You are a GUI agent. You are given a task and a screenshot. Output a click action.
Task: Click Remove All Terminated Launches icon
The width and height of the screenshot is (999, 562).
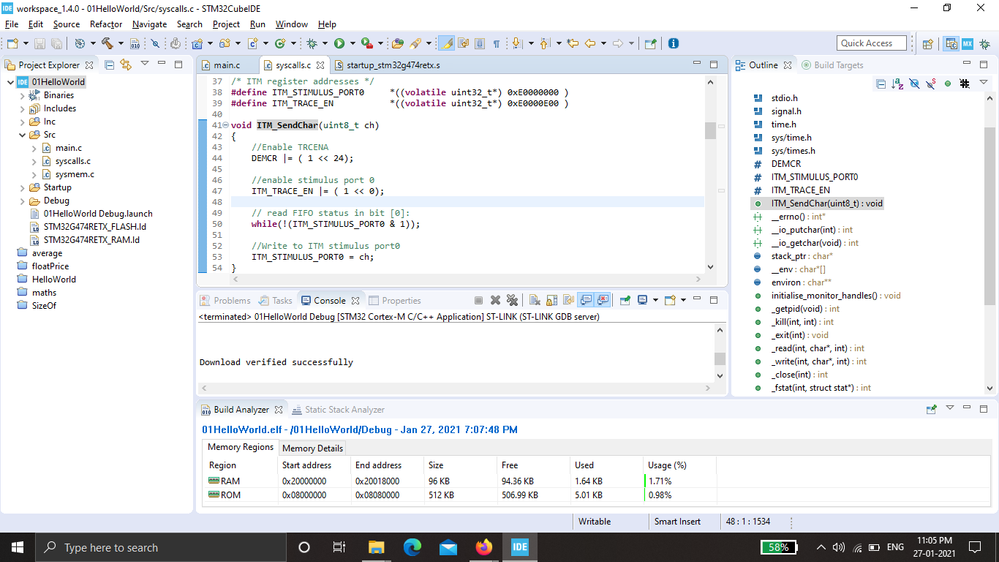(512, 300)
